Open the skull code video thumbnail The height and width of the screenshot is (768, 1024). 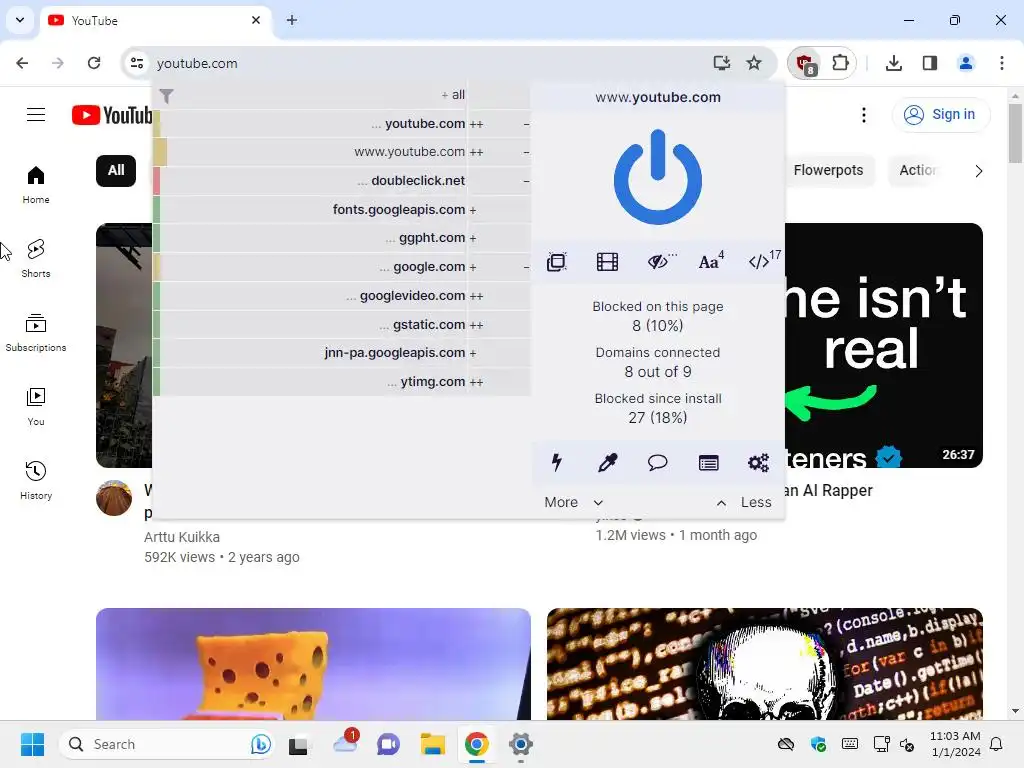tap(765, 664)
